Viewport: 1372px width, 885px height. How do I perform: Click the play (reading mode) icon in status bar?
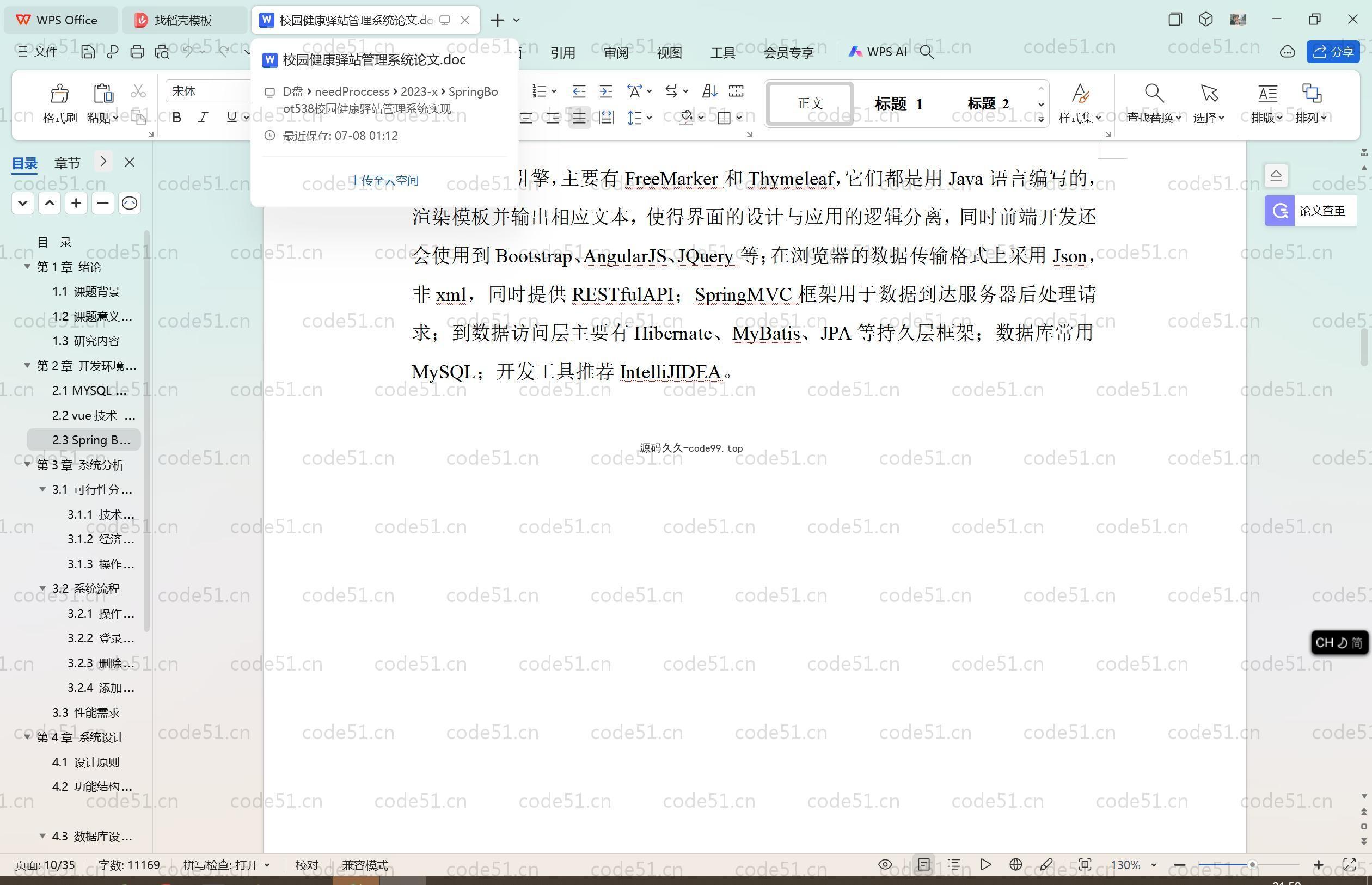pyautogui.click(x=985, y=864)
